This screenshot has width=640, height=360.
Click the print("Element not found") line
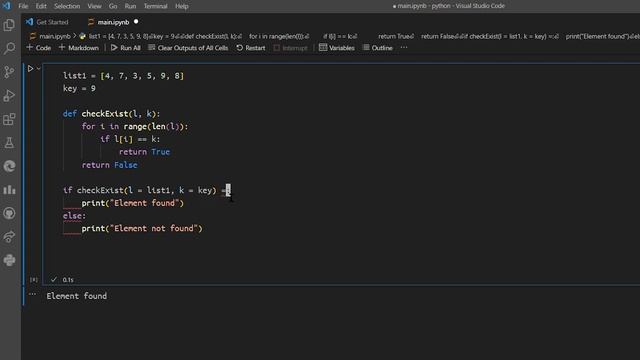(142, 229)
